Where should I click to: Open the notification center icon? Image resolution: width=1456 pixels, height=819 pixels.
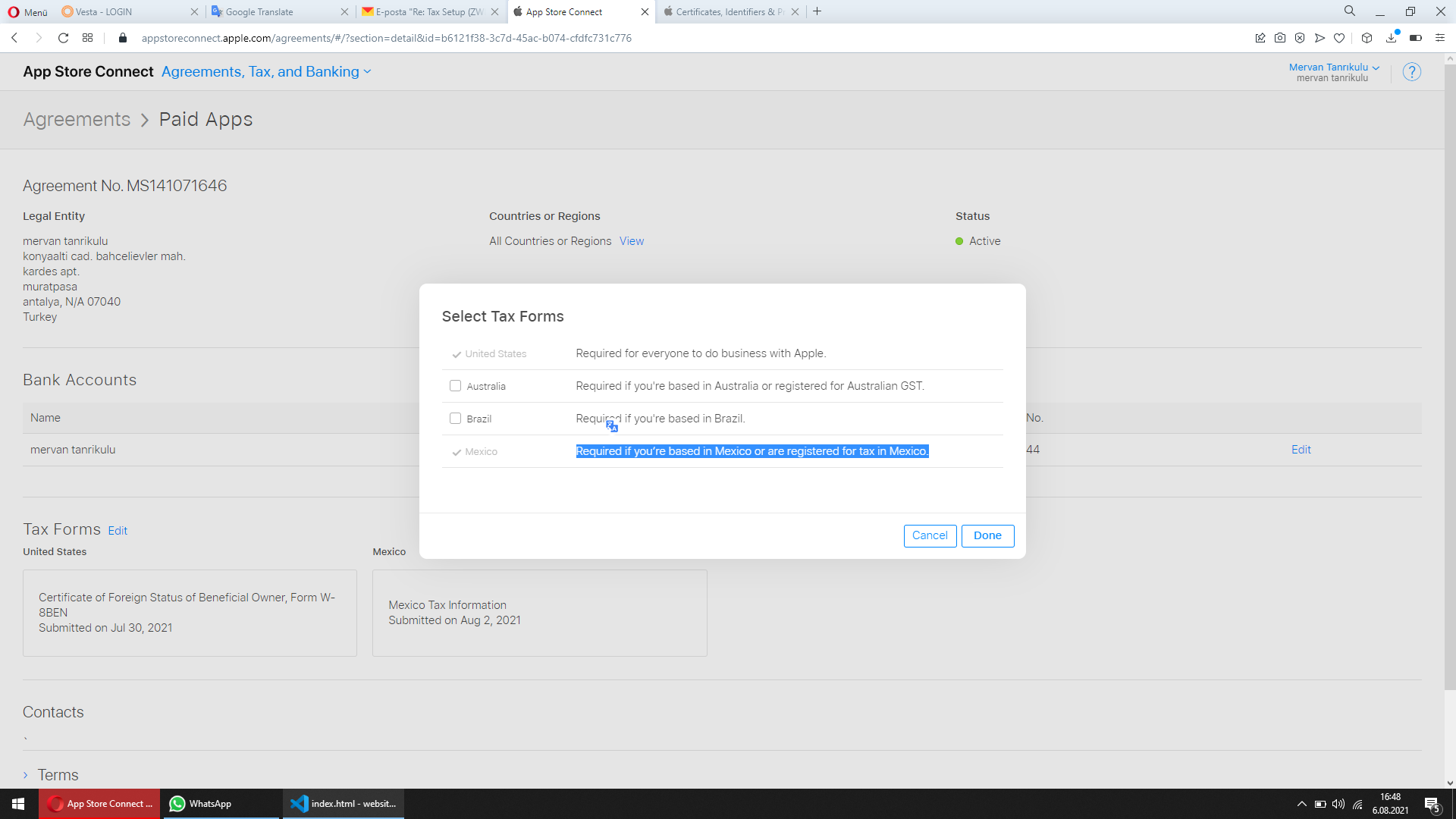pyautogui.click(x=1432, y=804)
